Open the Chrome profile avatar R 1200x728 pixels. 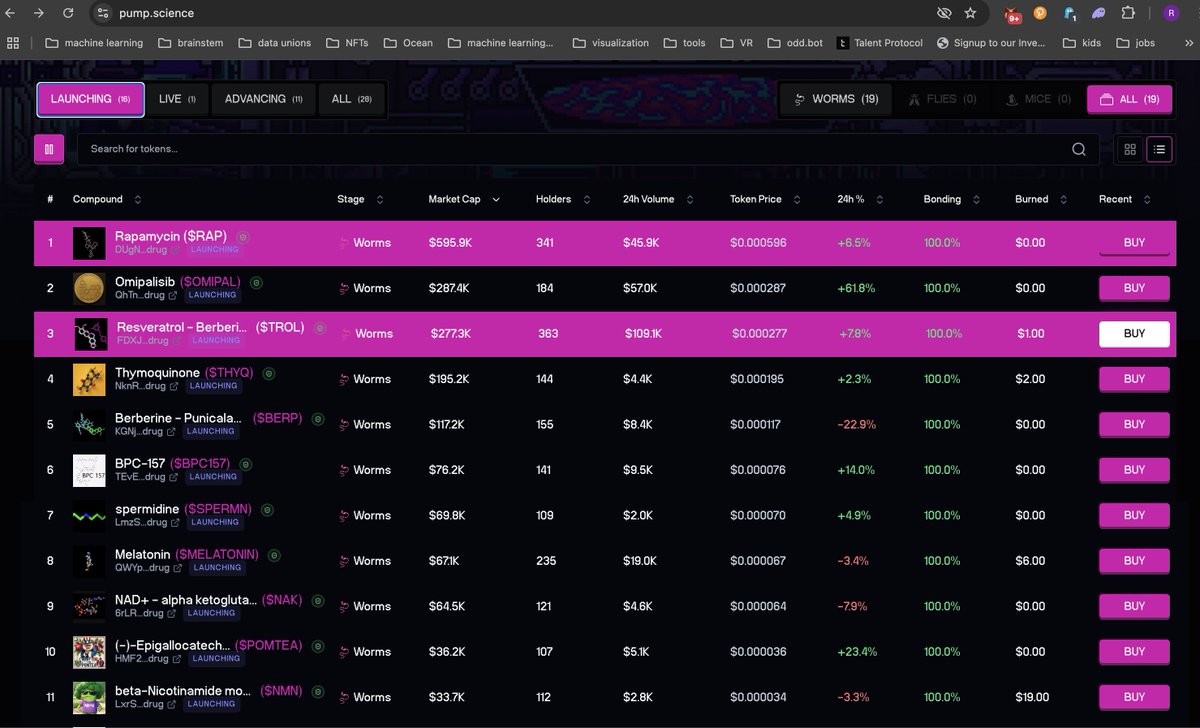pos(1171,13)
